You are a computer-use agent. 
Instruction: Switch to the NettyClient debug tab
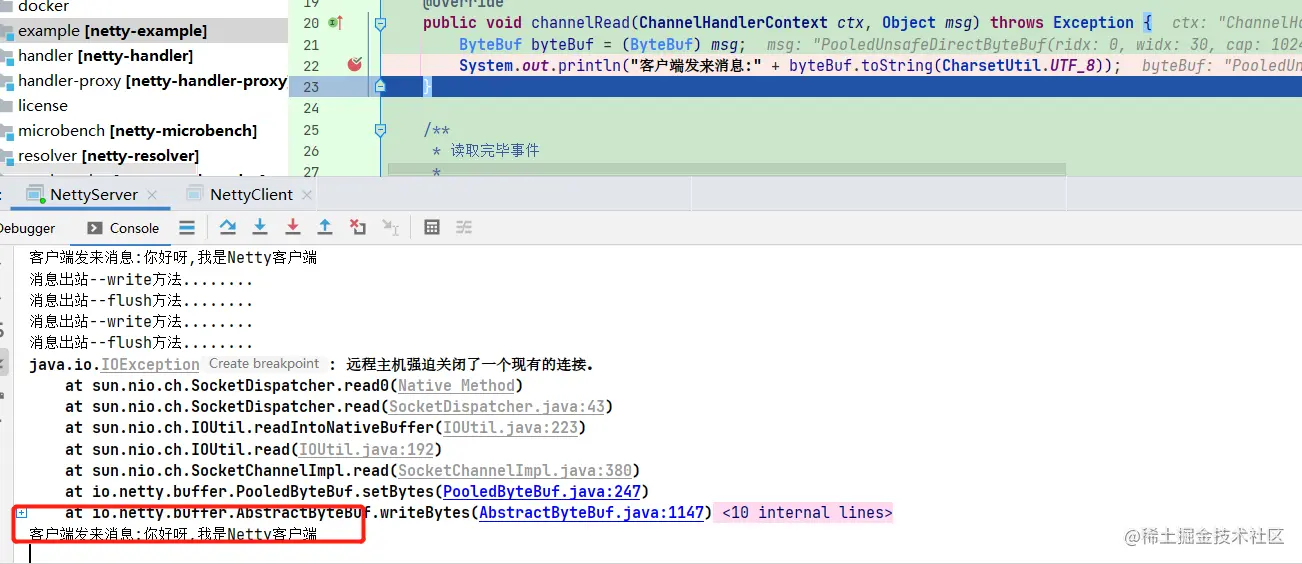click(x=251, y=194)
